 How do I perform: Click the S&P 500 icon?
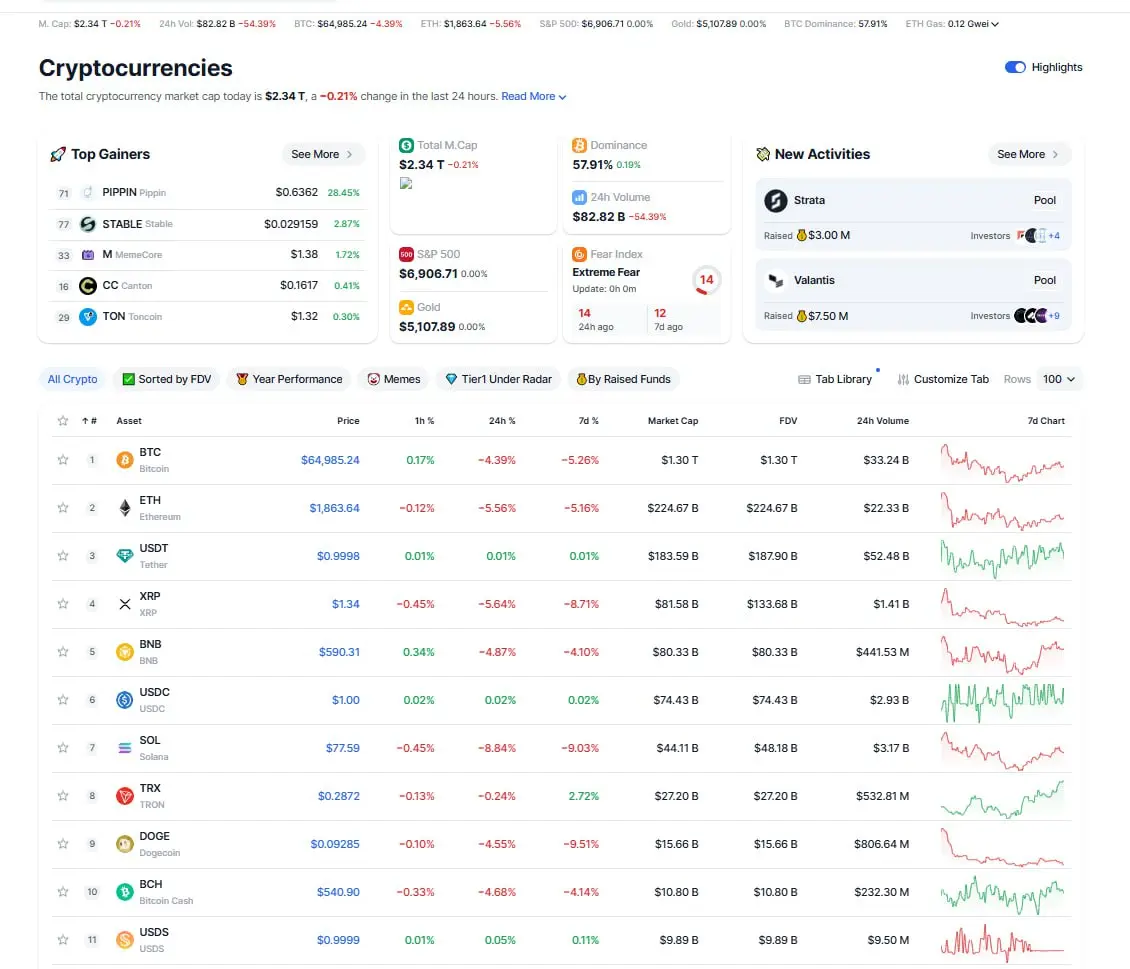click(406, 254)
